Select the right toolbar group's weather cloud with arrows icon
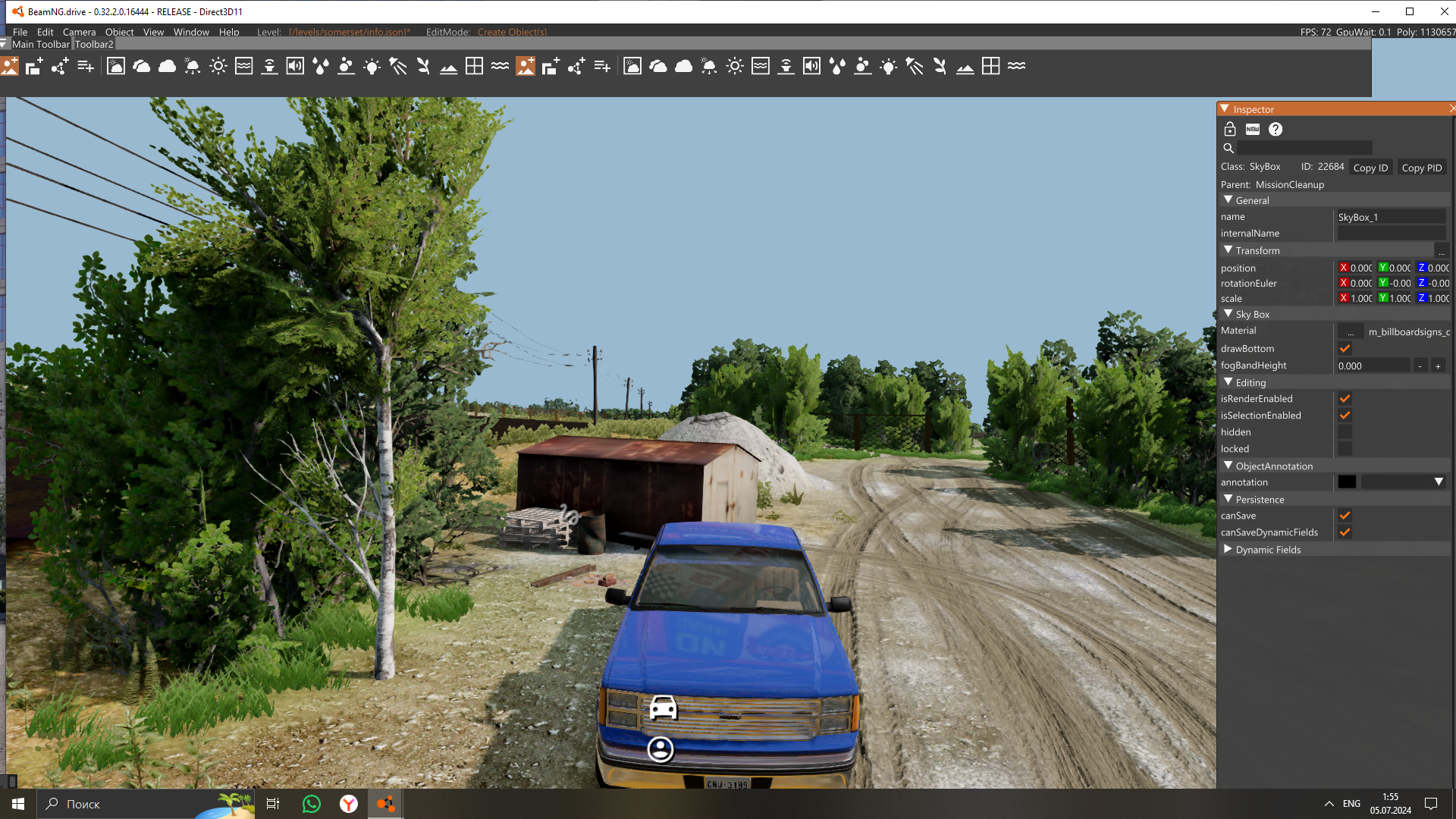1456x819 pixels. pos(709,67)
